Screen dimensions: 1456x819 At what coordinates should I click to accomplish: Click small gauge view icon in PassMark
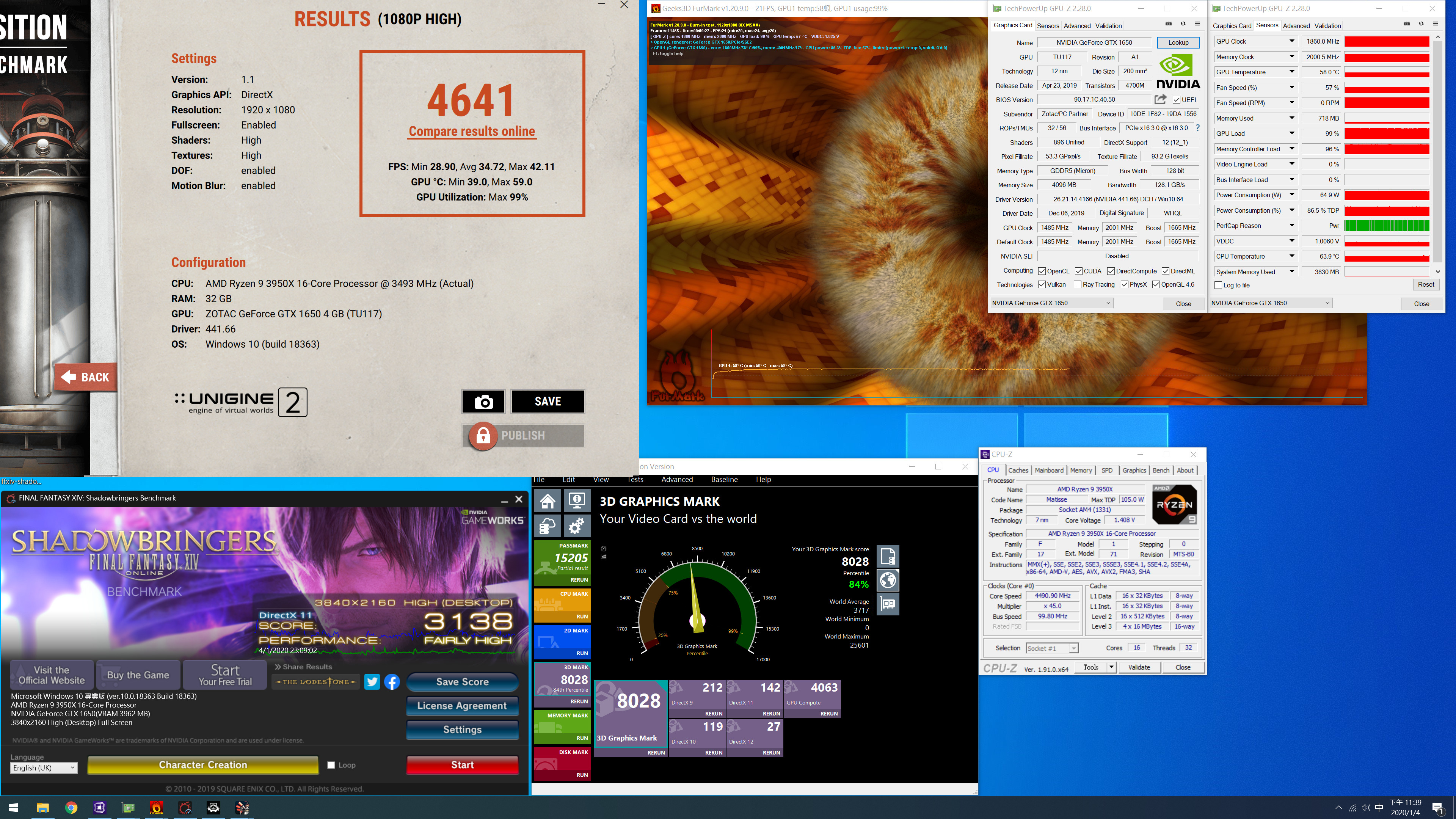[x=604, y=549]
